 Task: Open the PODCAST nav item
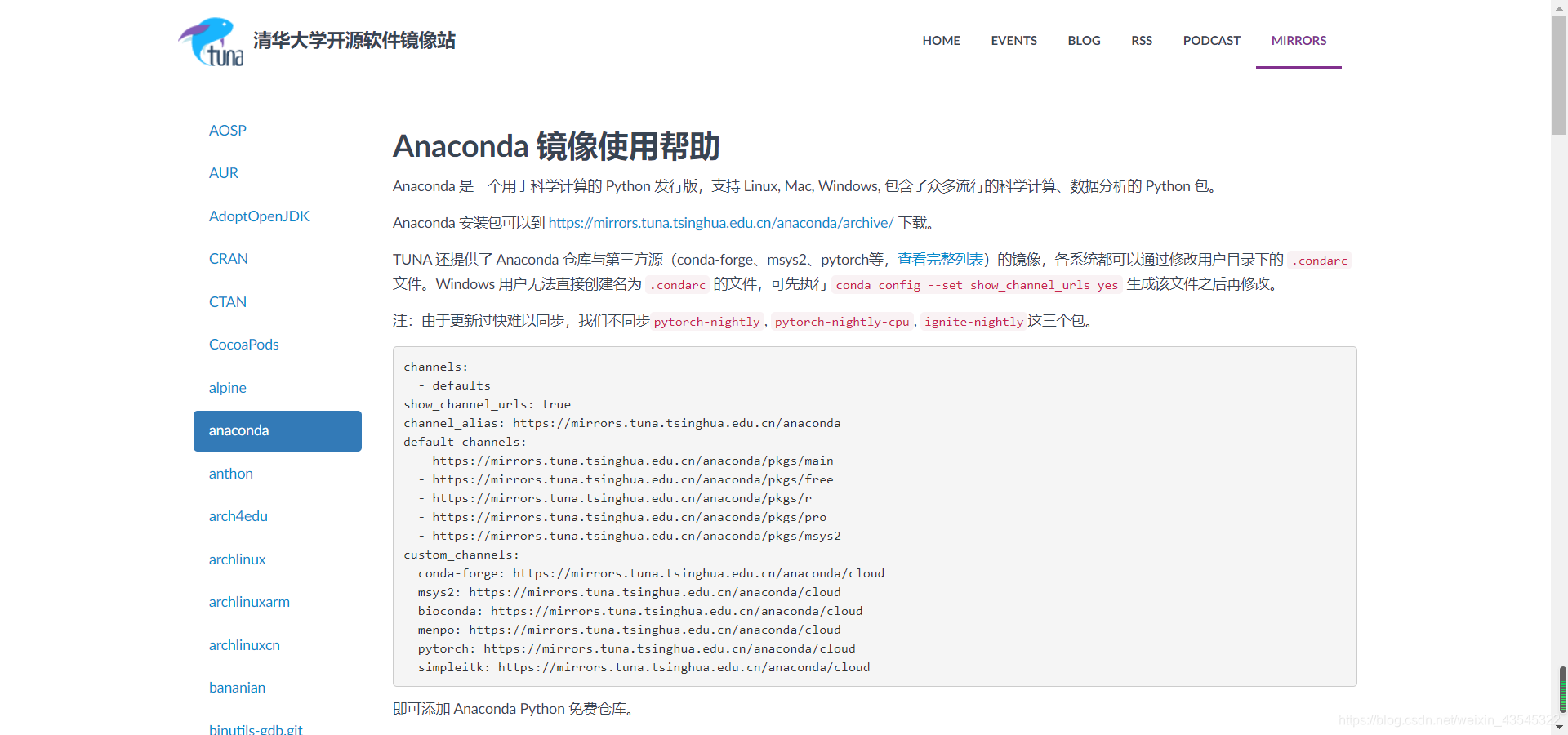pyautogui.click(x=1211, y=41)
